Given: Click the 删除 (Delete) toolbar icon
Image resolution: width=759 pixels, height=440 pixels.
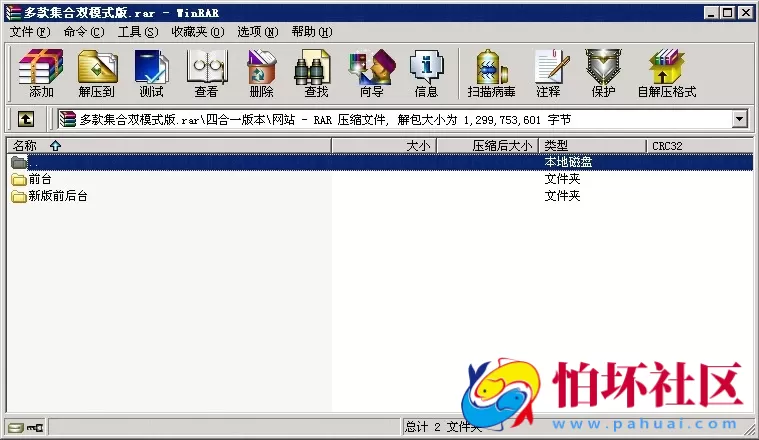Looking at the screenshot, I should (261, 73).
